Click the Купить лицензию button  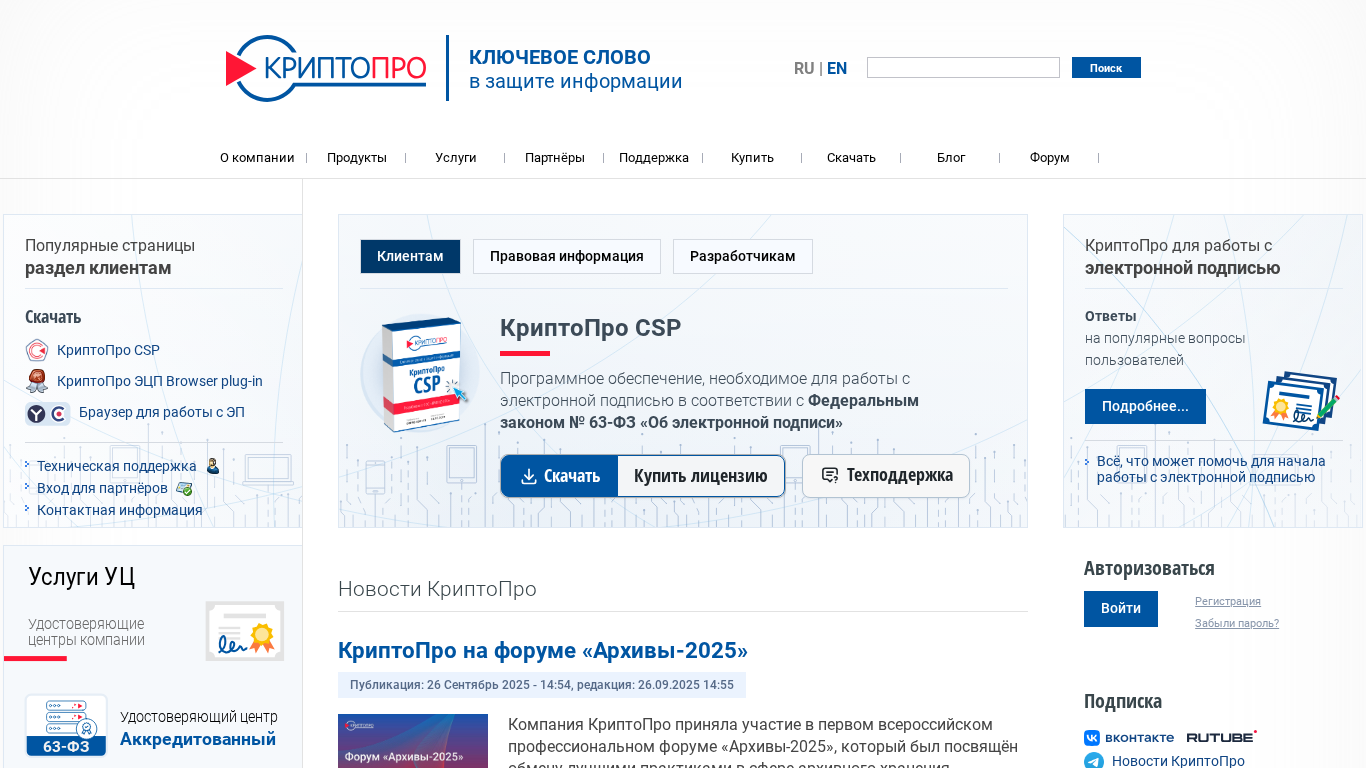(x=701, y=476)
